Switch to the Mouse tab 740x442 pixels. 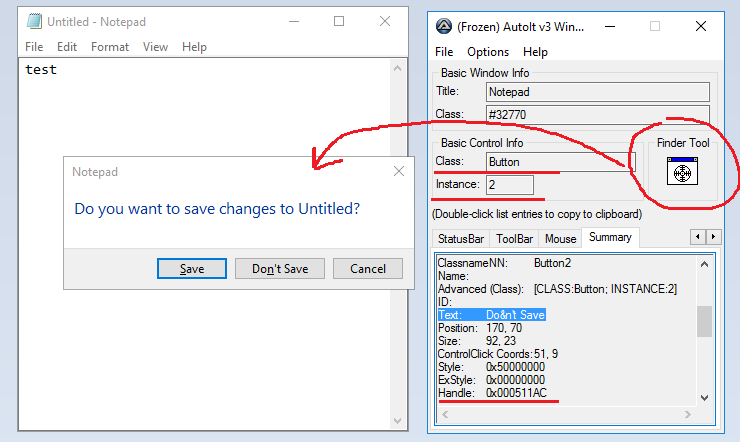(560, 239)
